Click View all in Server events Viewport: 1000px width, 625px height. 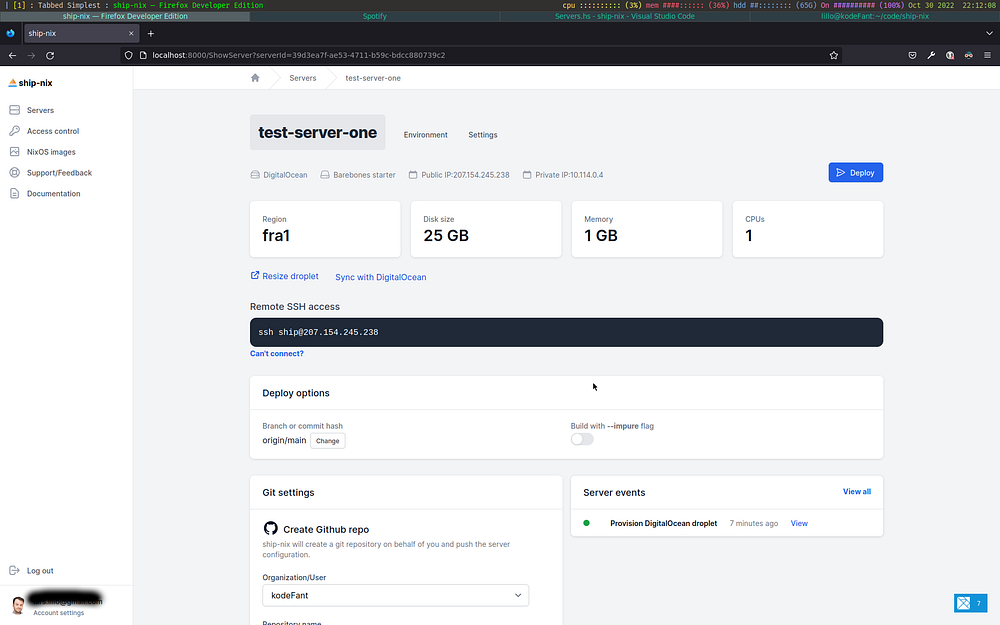pos(856,492)
